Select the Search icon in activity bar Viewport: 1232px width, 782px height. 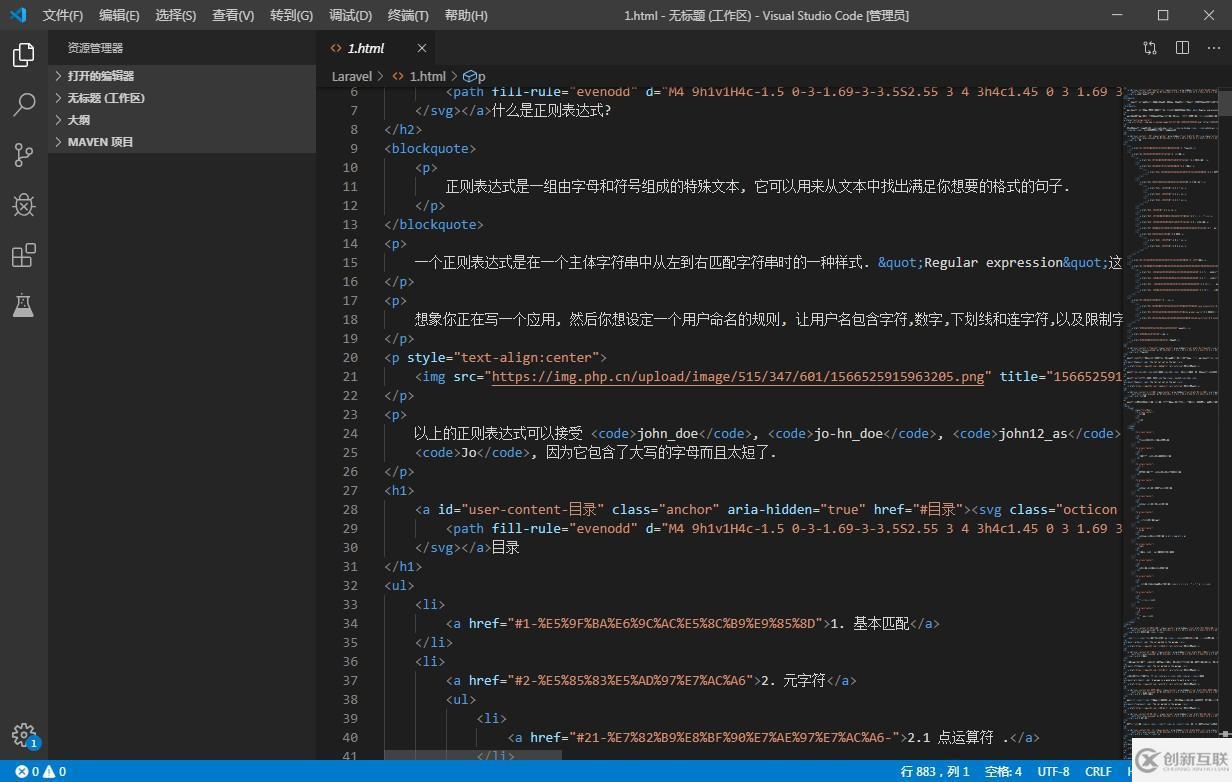point(24,105)
